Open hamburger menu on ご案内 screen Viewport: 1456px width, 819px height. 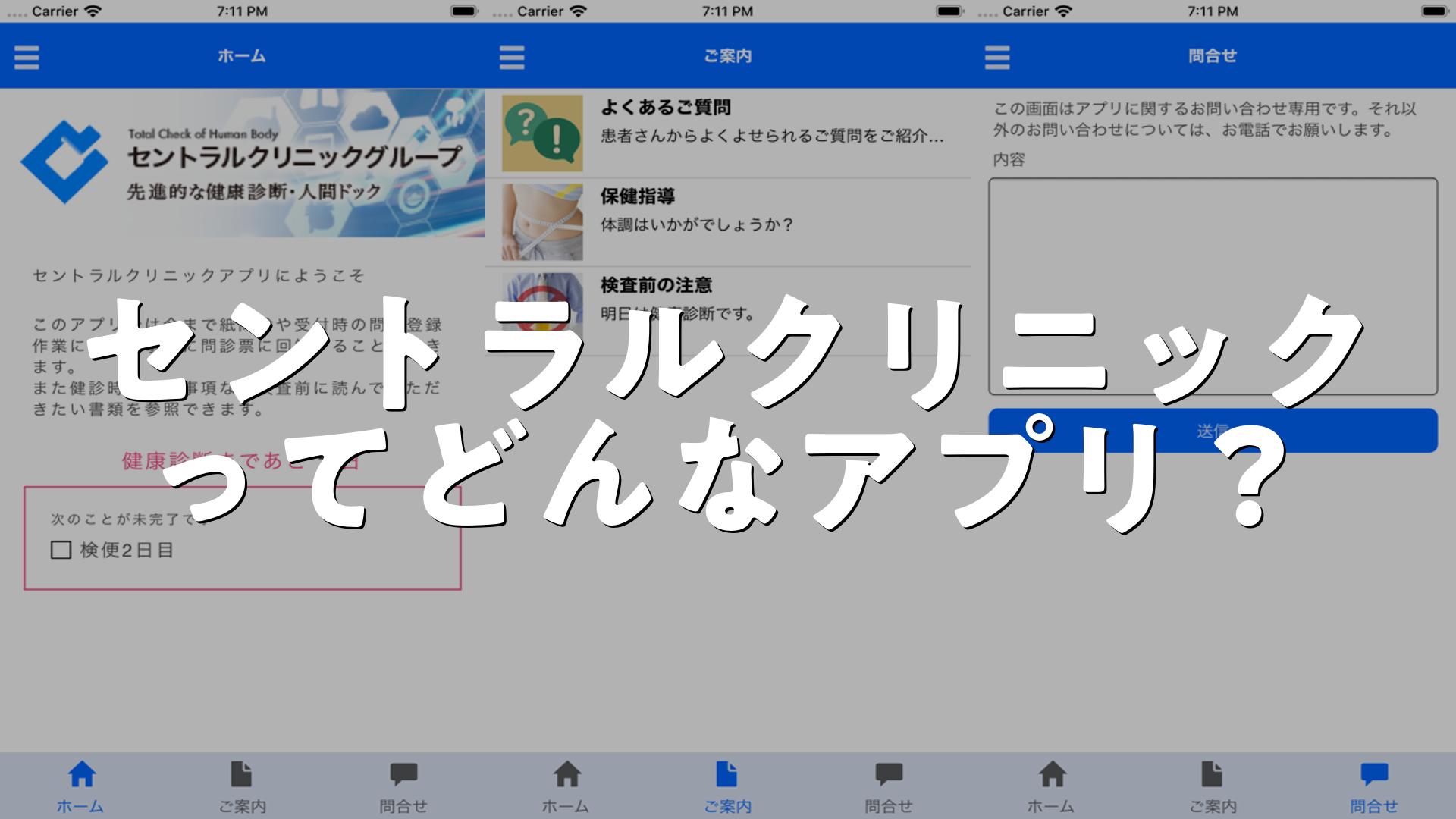point(512,57)
